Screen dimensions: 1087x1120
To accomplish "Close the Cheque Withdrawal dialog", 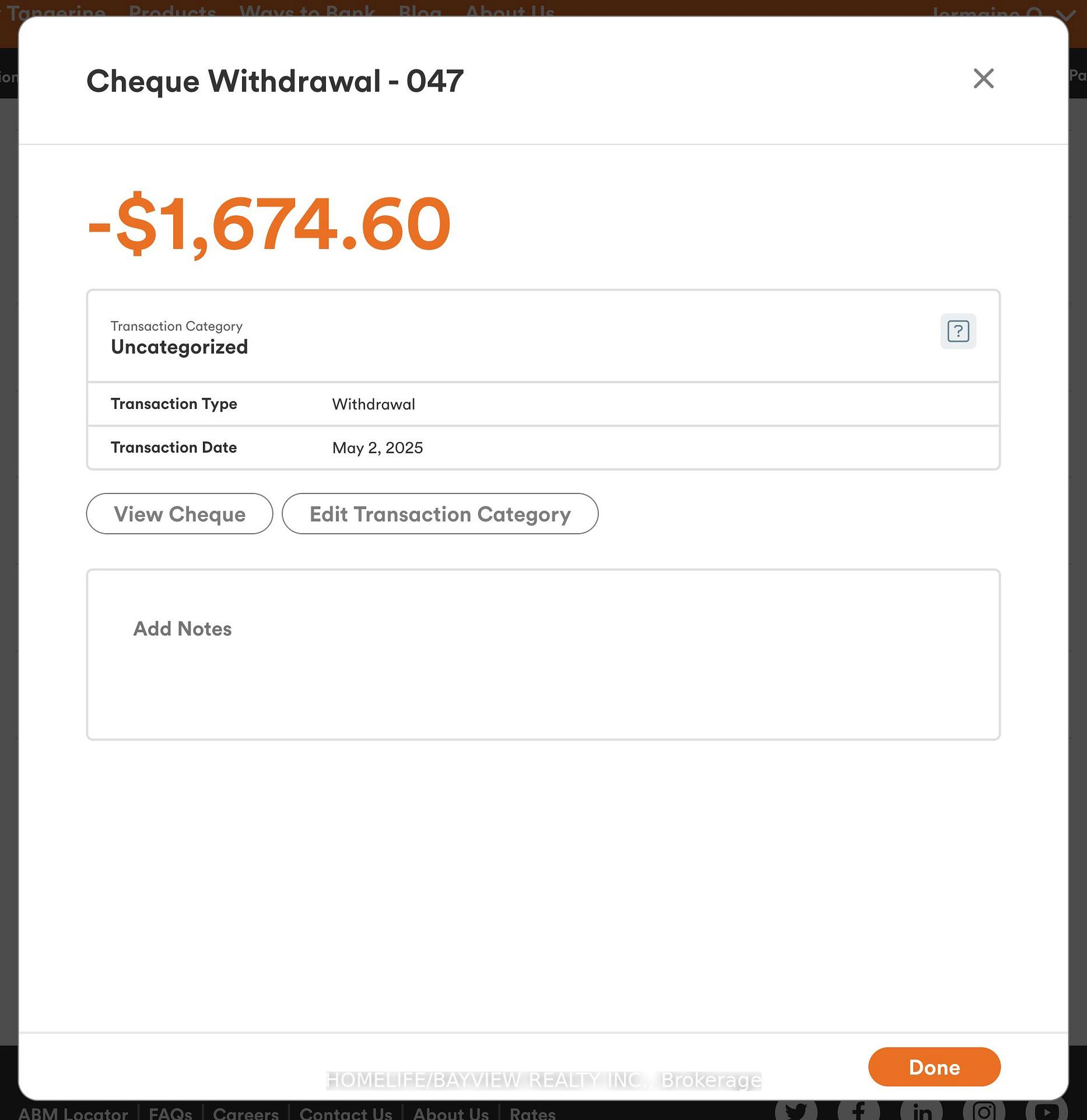I will click(x=983, y=78).
